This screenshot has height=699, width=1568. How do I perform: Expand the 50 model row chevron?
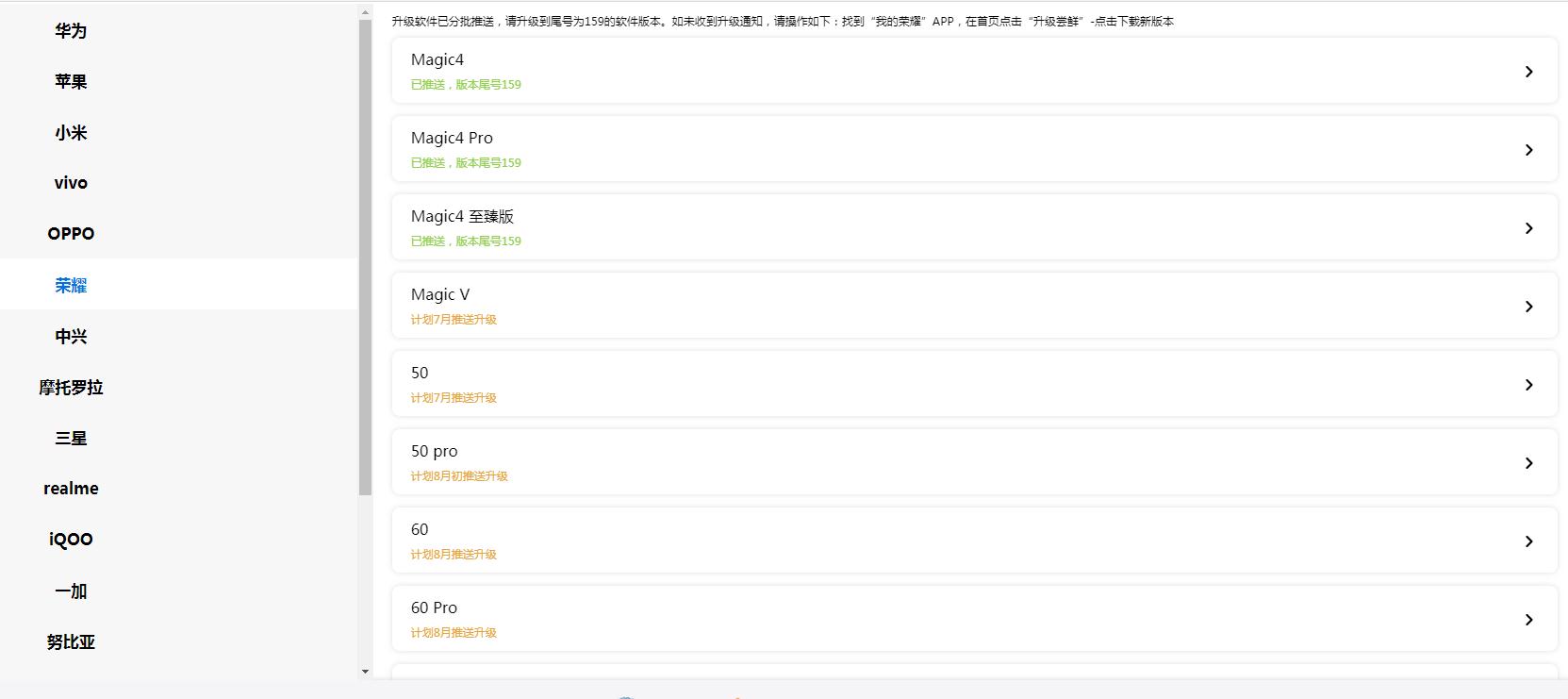tap(1528, 385)
